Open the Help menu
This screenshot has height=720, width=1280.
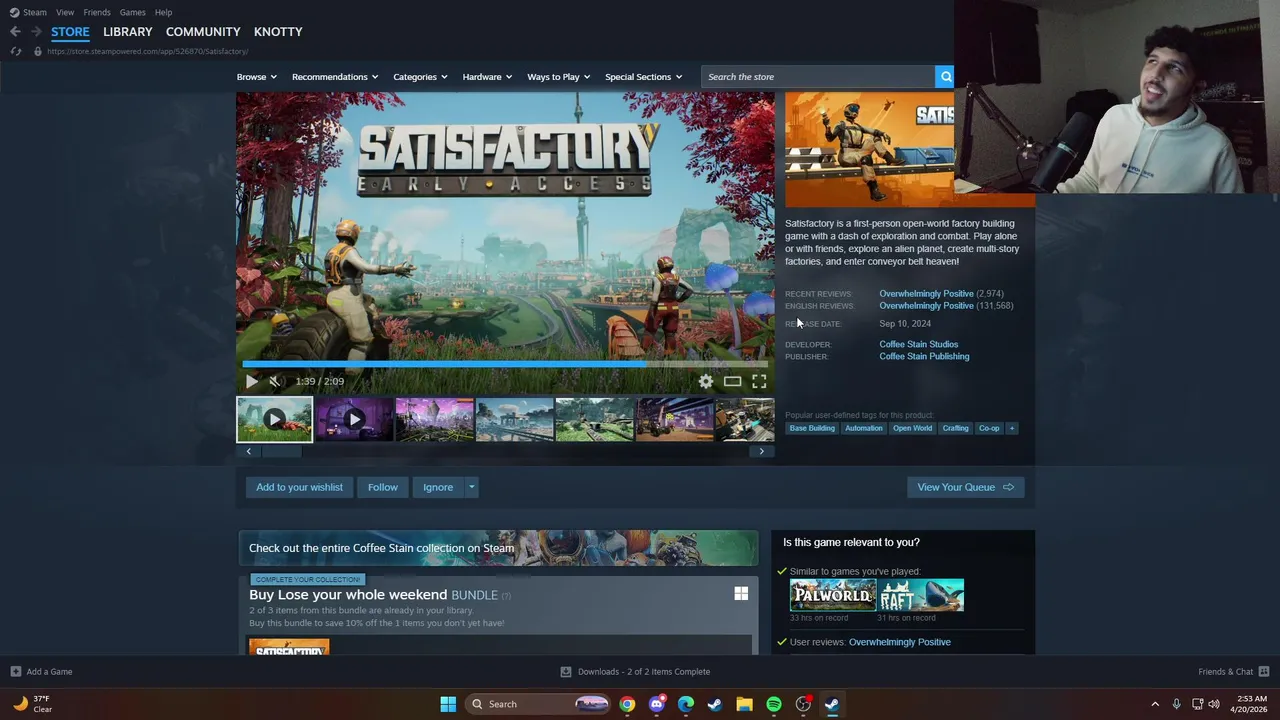click(163, 12)
